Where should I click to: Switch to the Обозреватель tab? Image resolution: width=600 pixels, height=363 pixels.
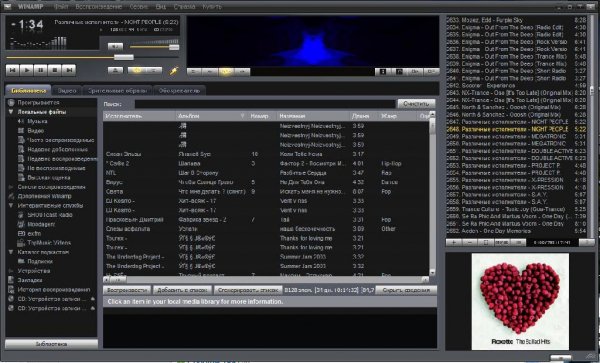(179, 91)
